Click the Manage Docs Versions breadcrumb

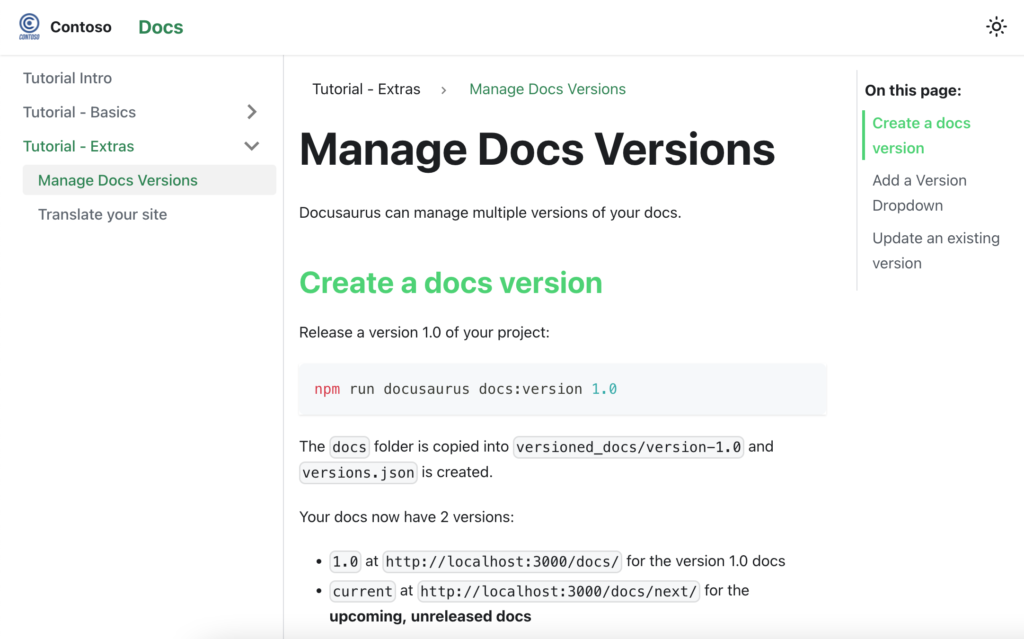click(547, 89)
